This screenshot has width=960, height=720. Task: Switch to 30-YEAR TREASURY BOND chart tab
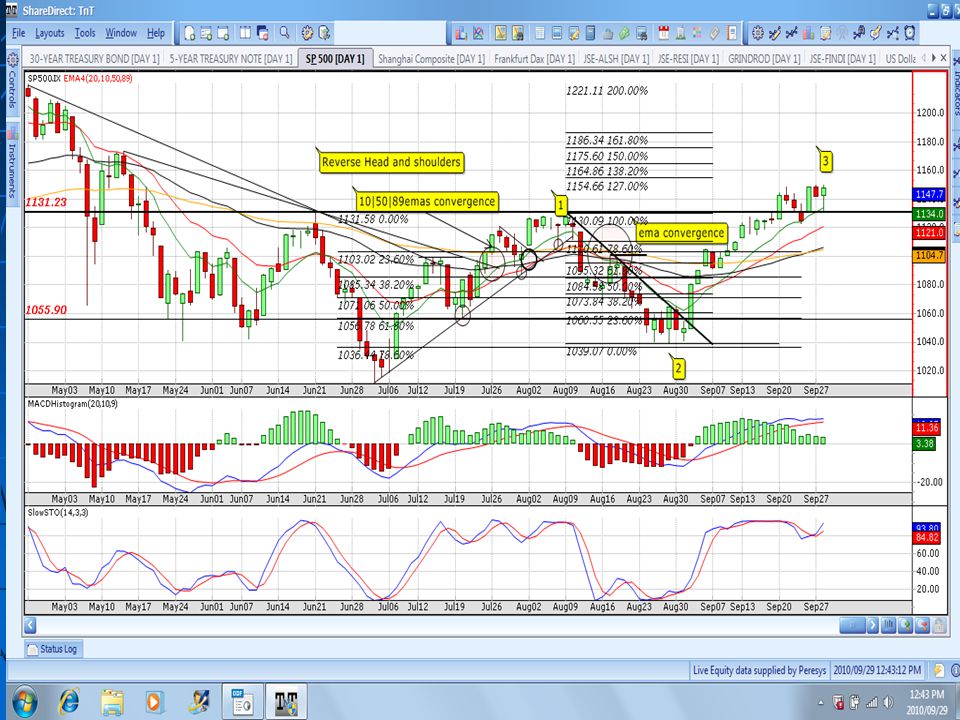tap(94, 59)
